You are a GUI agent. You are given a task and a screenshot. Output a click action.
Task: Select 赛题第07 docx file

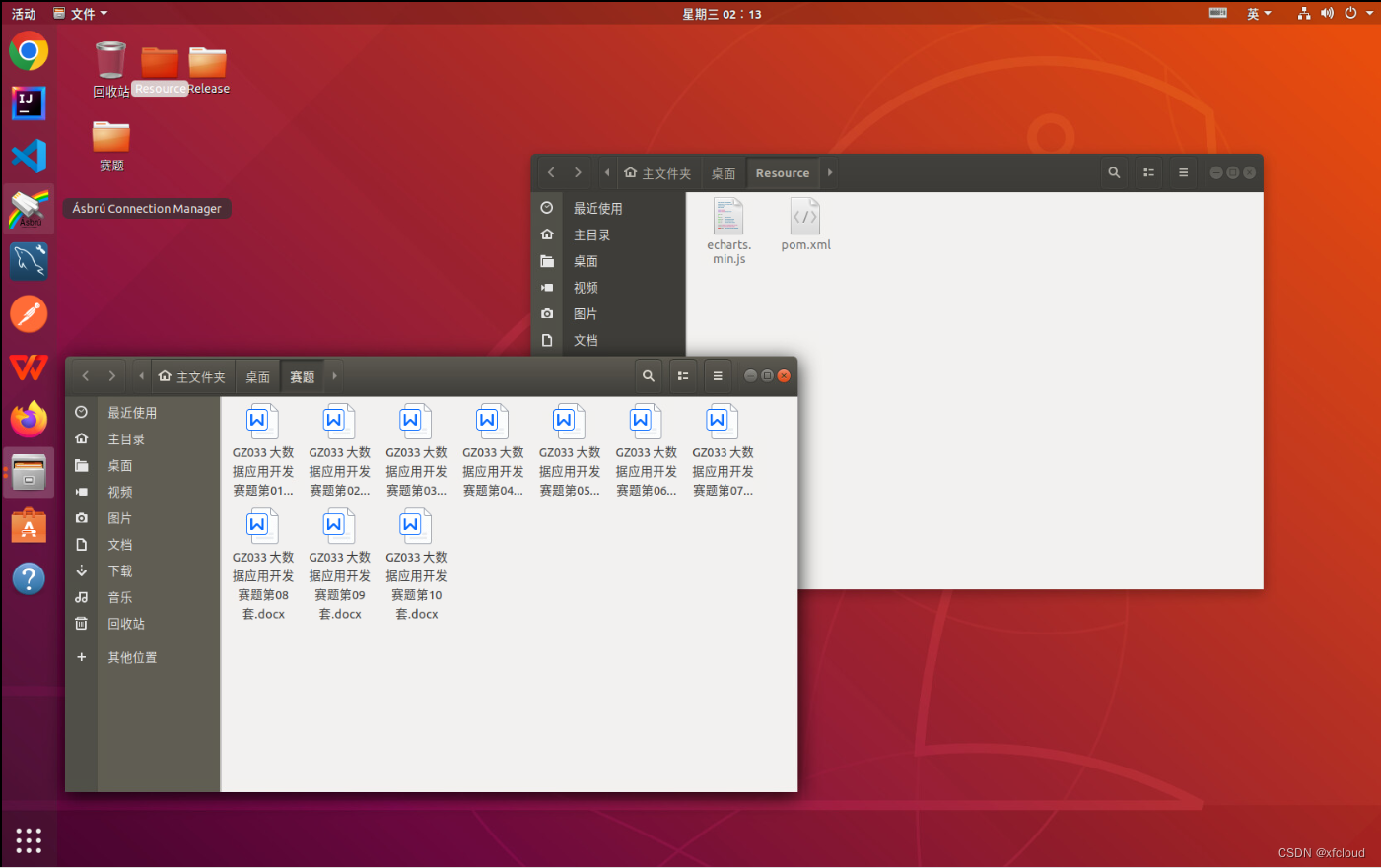[x=723, y=450]
